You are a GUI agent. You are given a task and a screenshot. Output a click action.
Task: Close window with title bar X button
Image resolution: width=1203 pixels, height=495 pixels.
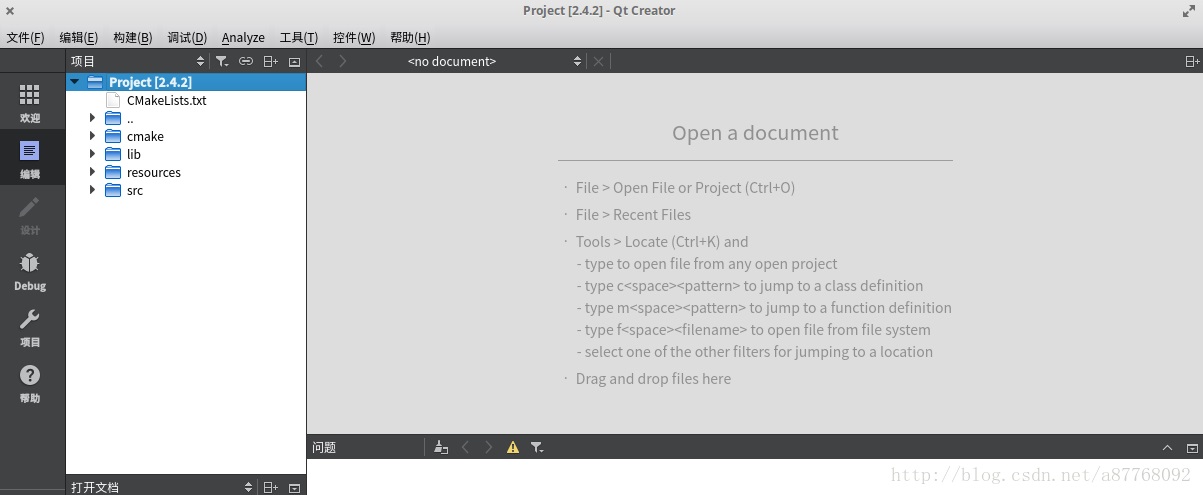[9, 10]
